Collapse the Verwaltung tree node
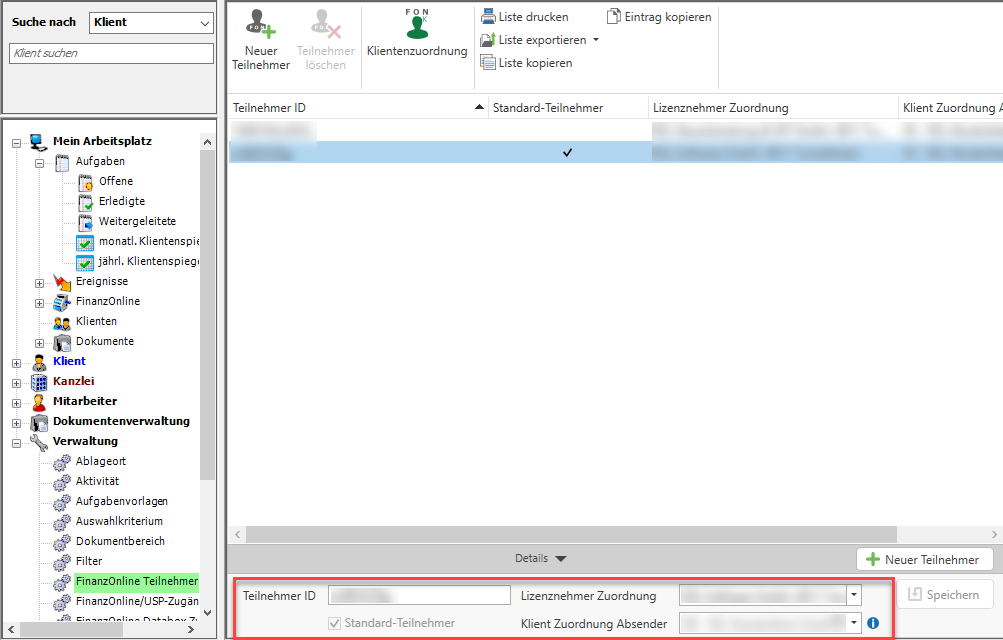This screenshot has height=640, width=1003. 16,442
